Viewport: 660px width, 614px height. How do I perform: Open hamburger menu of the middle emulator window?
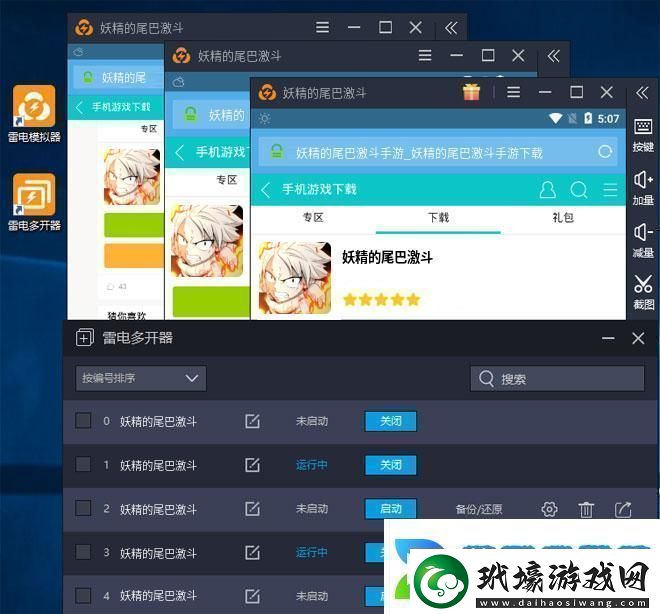click(x=425, y=56)
